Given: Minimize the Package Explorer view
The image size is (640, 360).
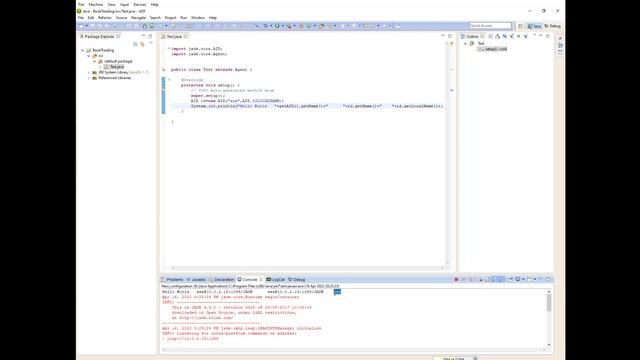Looking at the screenshot, I should (x=143, y=36).
